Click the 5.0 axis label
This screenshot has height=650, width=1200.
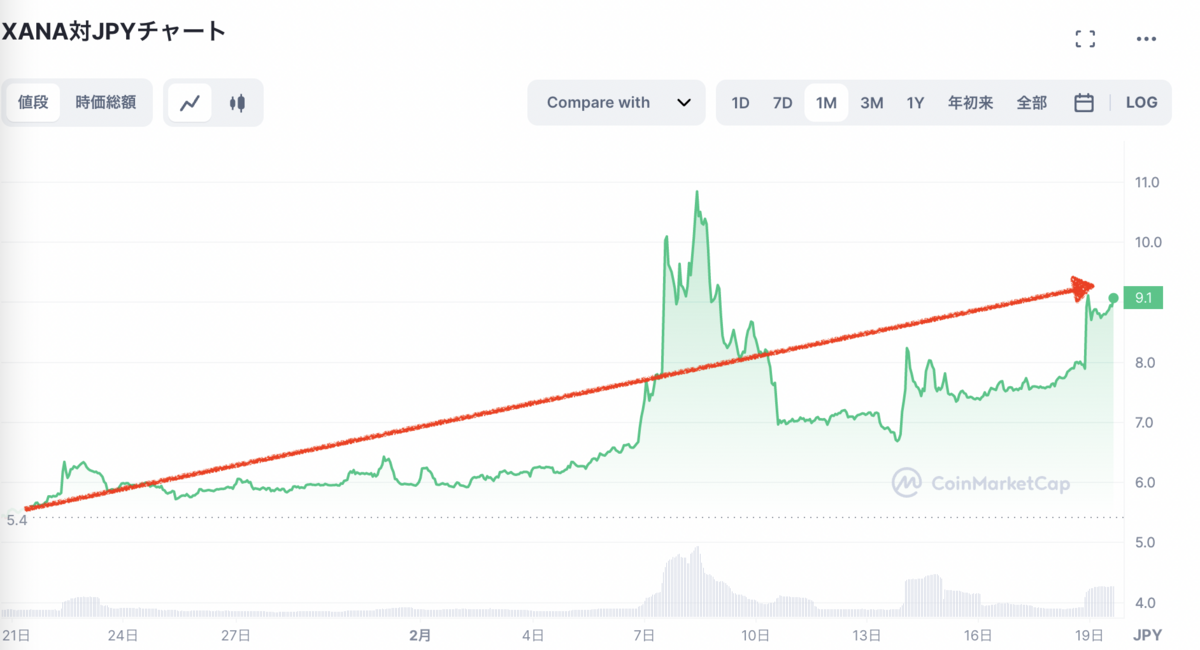1146,542
